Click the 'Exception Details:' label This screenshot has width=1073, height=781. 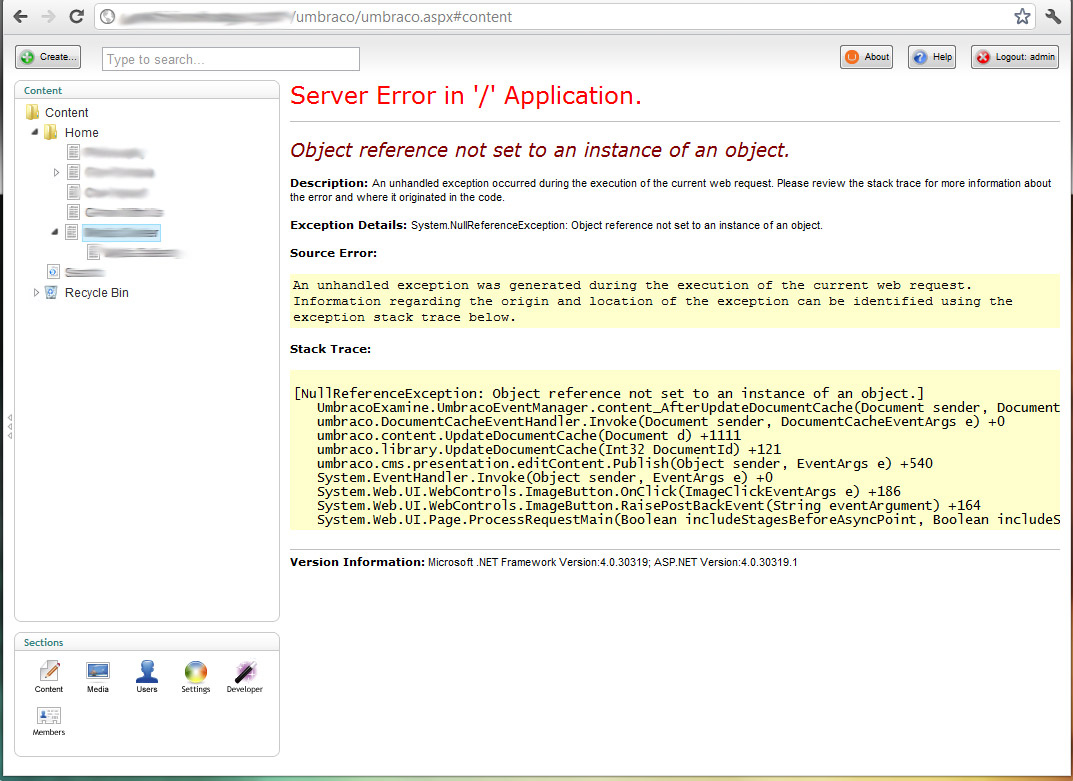(348, 225)
